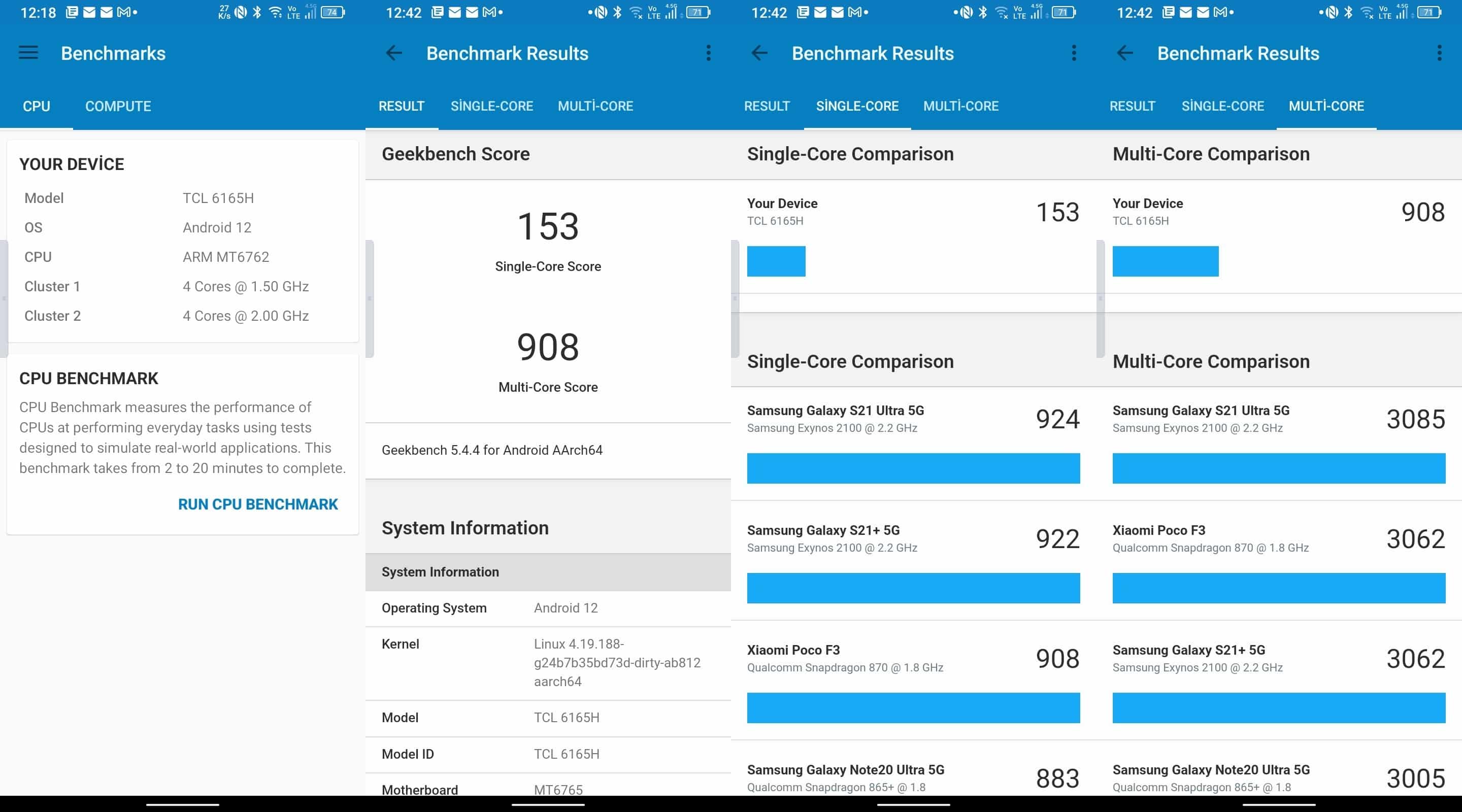Open three-dot overflow menu on Geekbench Score screen
The image size is (1462, 812).
tap(708, 53)
